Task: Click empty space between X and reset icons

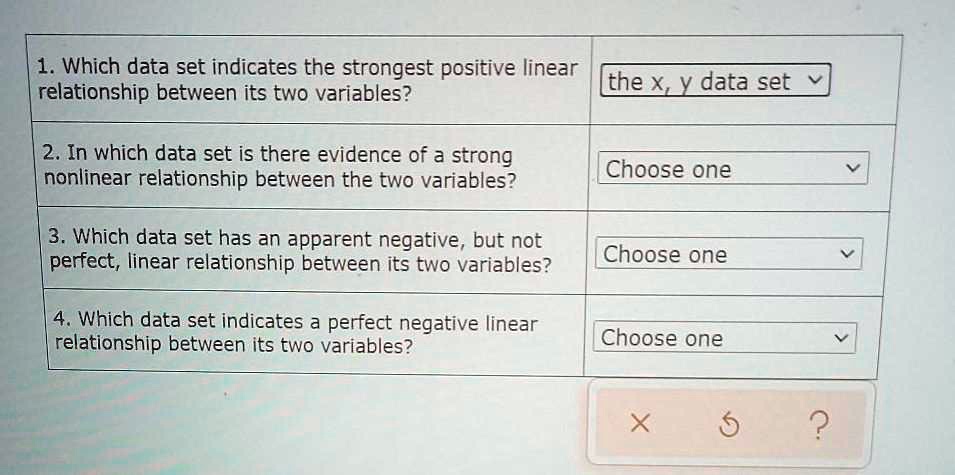Action: click(x=685, y=426)
